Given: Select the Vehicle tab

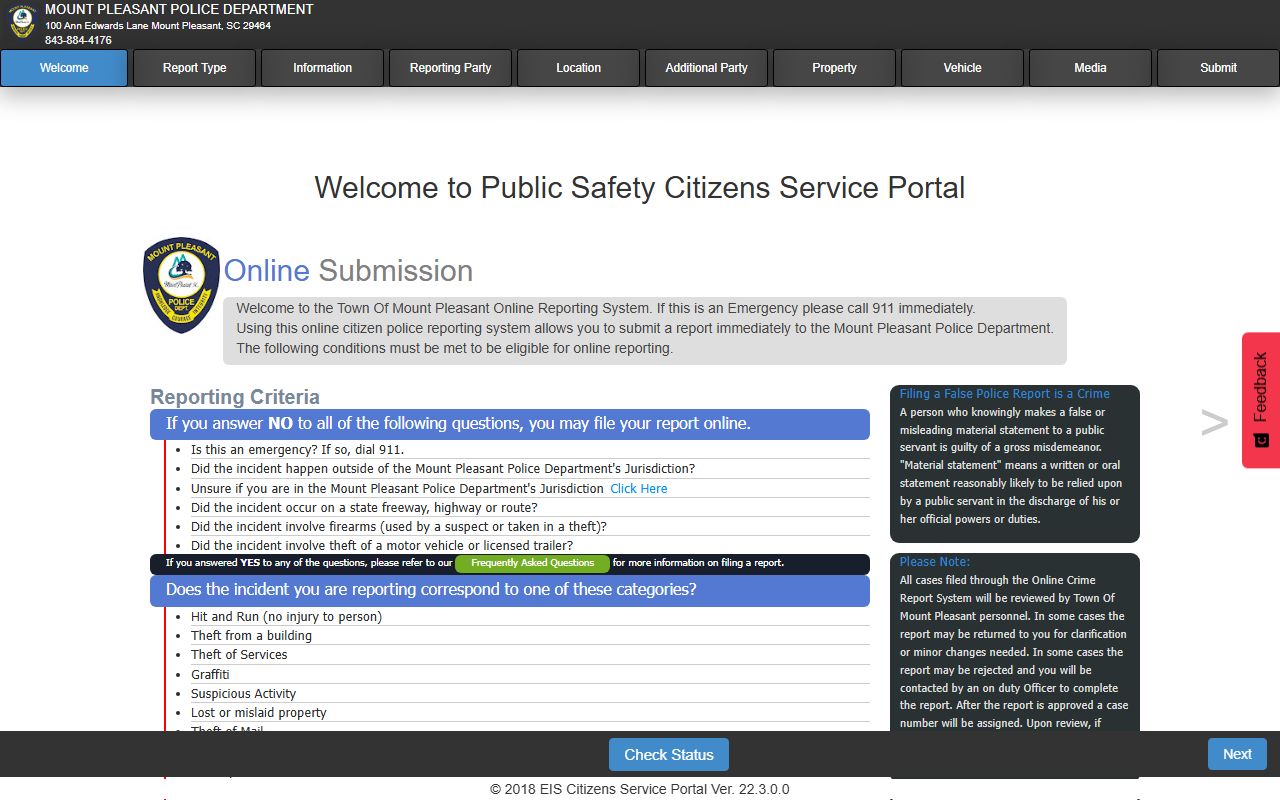Looking at the screenshot, I should click(962, 68).
